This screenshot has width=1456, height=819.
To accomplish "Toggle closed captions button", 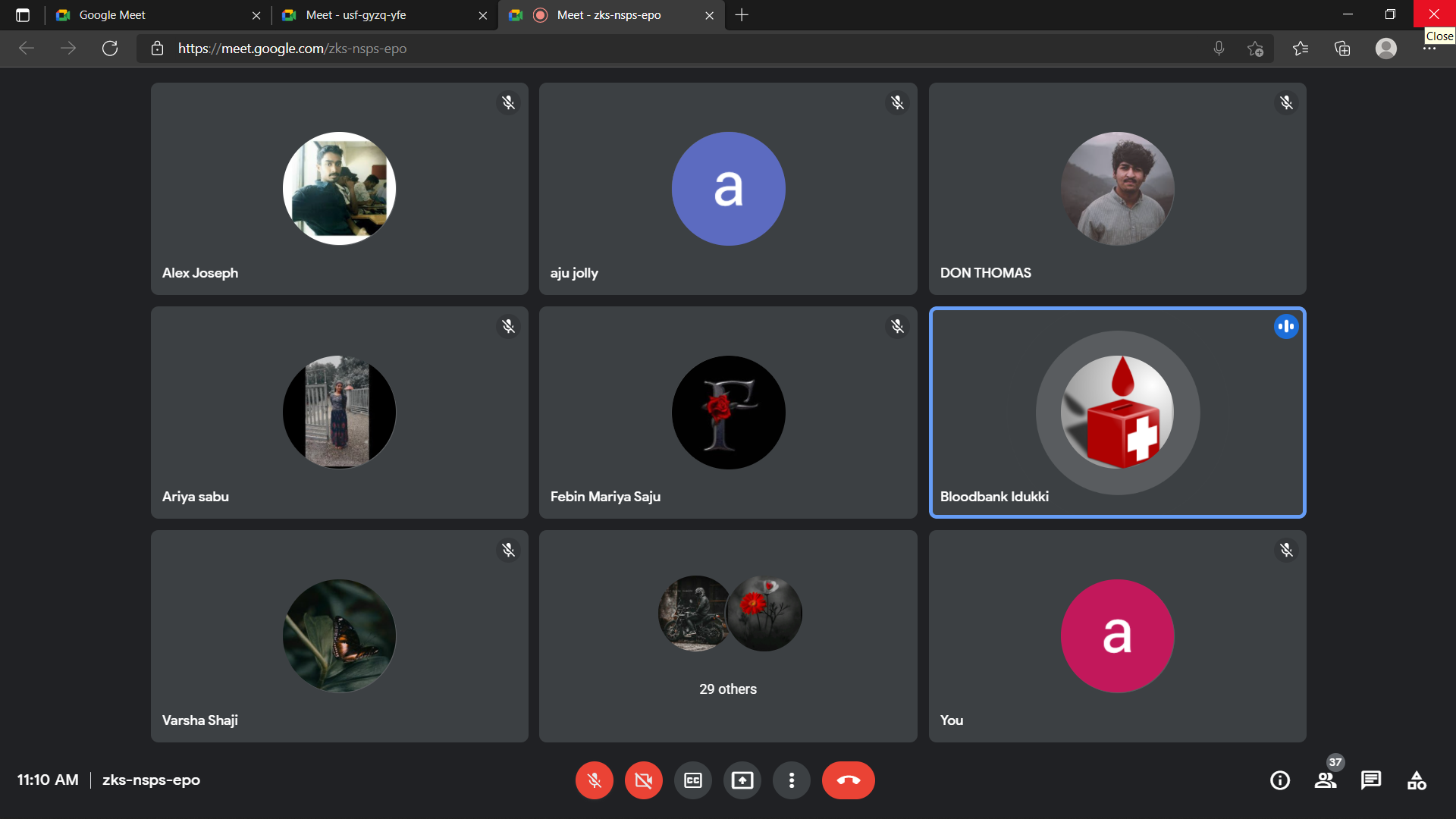I will coord(692,780).
